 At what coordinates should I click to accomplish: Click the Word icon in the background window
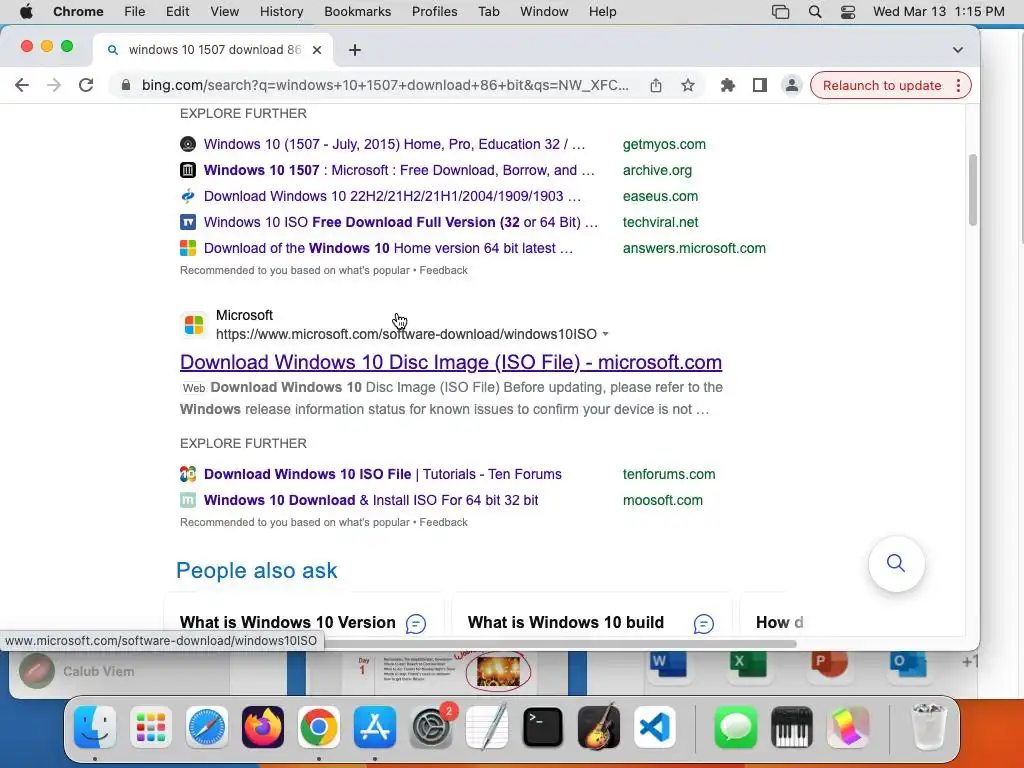(668, 666)
